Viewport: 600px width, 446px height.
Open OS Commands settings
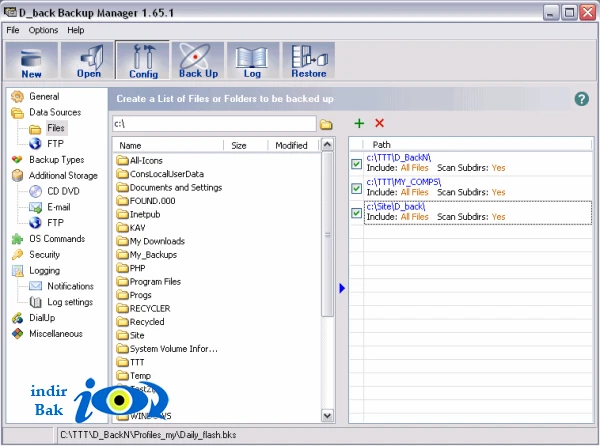(x=57, y=239)
